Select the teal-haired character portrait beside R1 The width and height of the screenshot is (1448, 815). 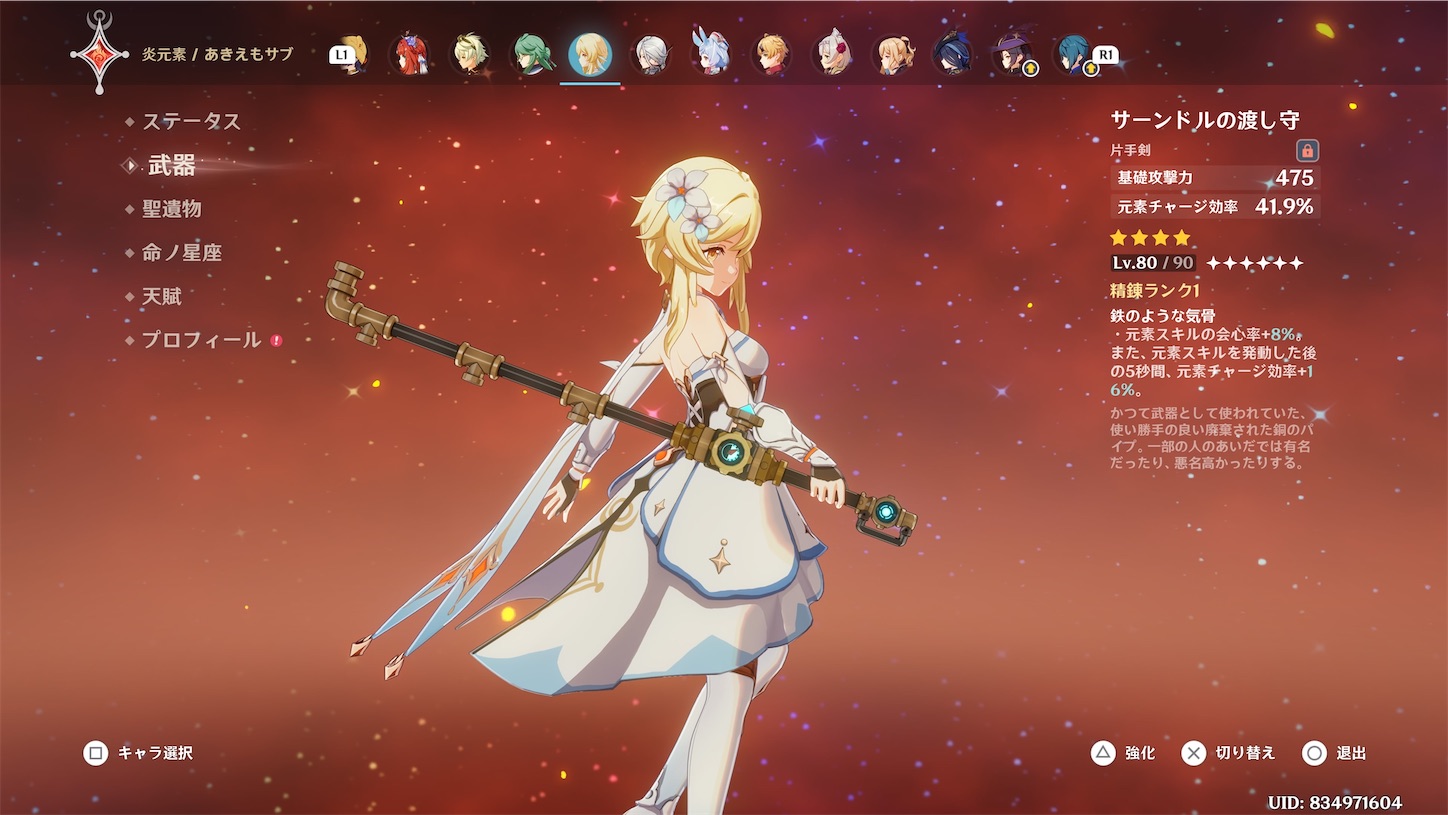1073,54
